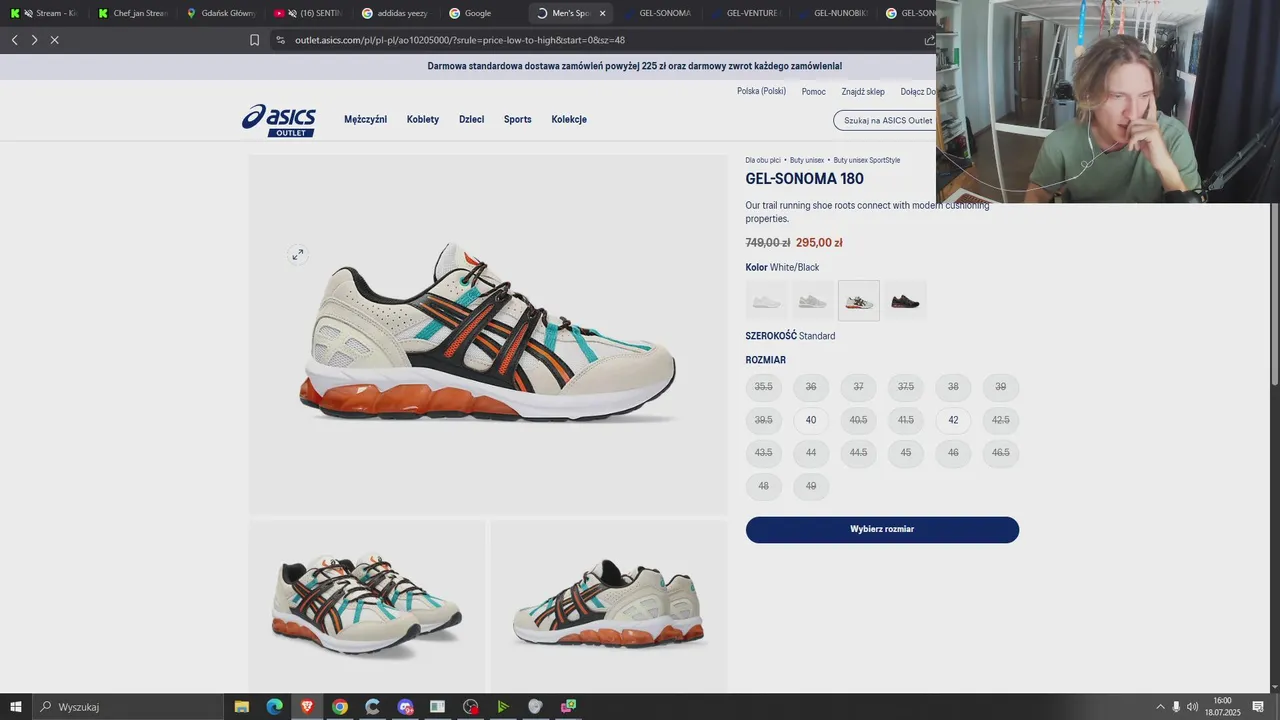Select the White/Black orange-sole color swatch
The height and width of the screenshot is (720, 1280).
click(859, 301)
